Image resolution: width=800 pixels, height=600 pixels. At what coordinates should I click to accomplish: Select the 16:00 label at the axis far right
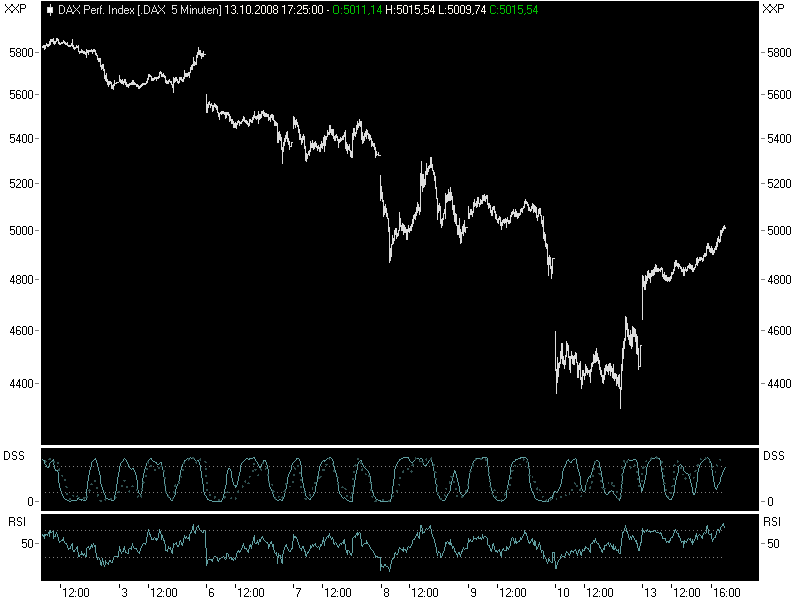726,590
